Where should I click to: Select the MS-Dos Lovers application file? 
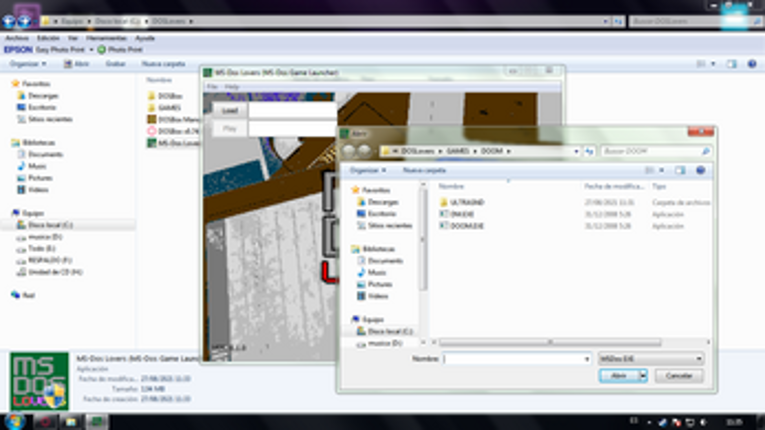[174, 143]
